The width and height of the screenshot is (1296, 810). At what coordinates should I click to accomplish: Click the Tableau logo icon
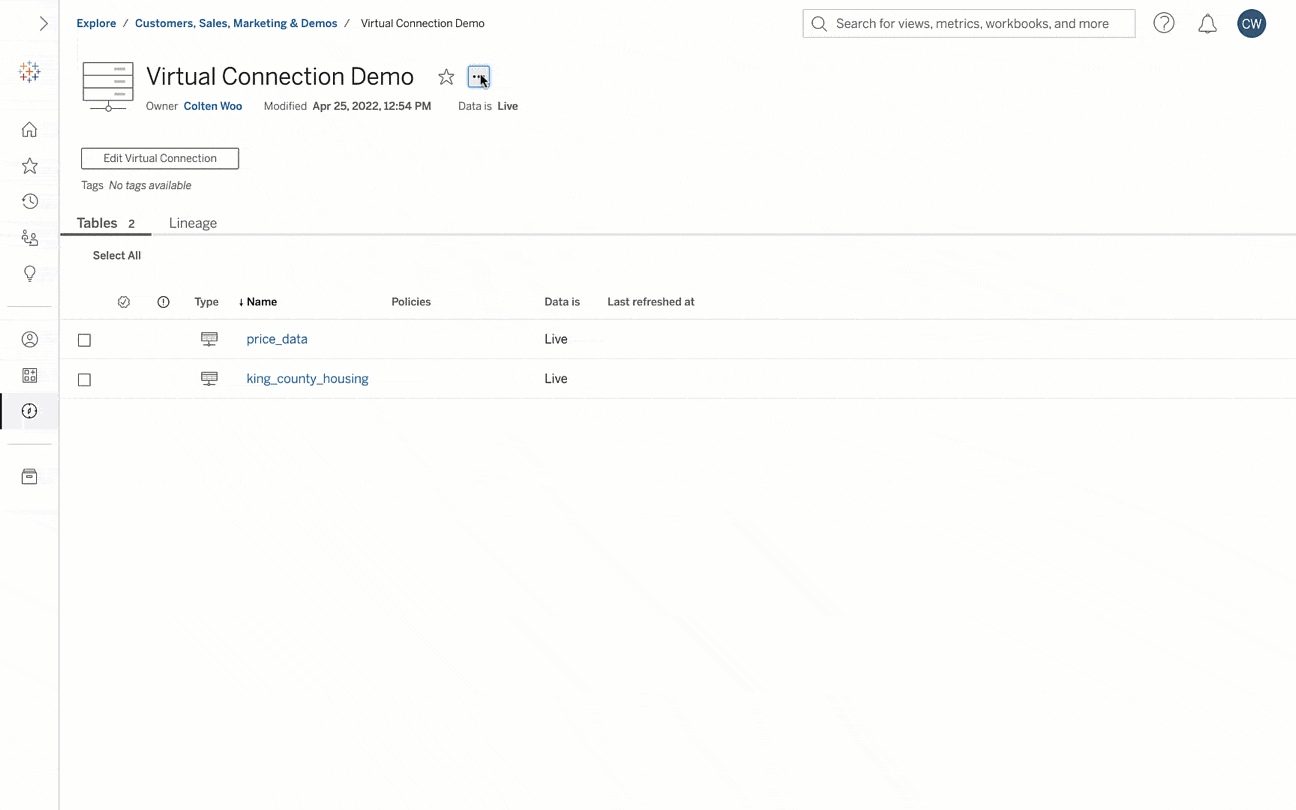[x=30, y=72]
